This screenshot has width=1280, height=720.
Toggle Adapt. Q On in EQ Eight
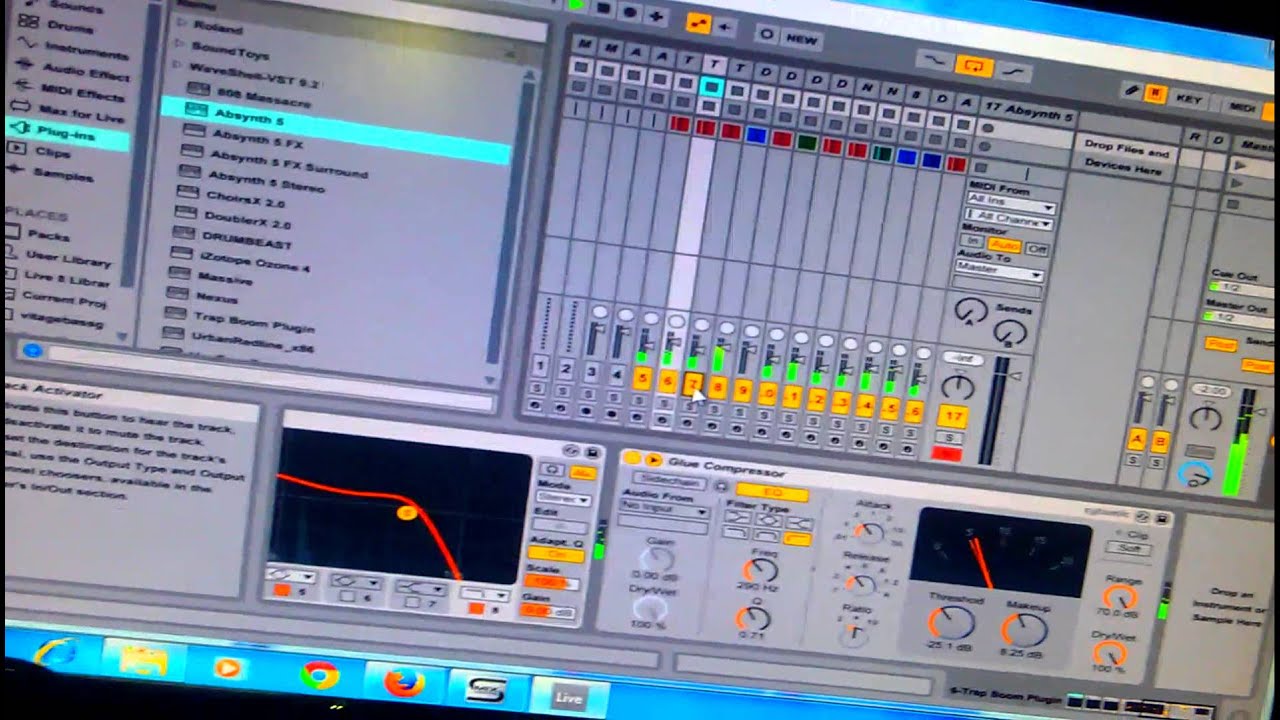[556, 553]
